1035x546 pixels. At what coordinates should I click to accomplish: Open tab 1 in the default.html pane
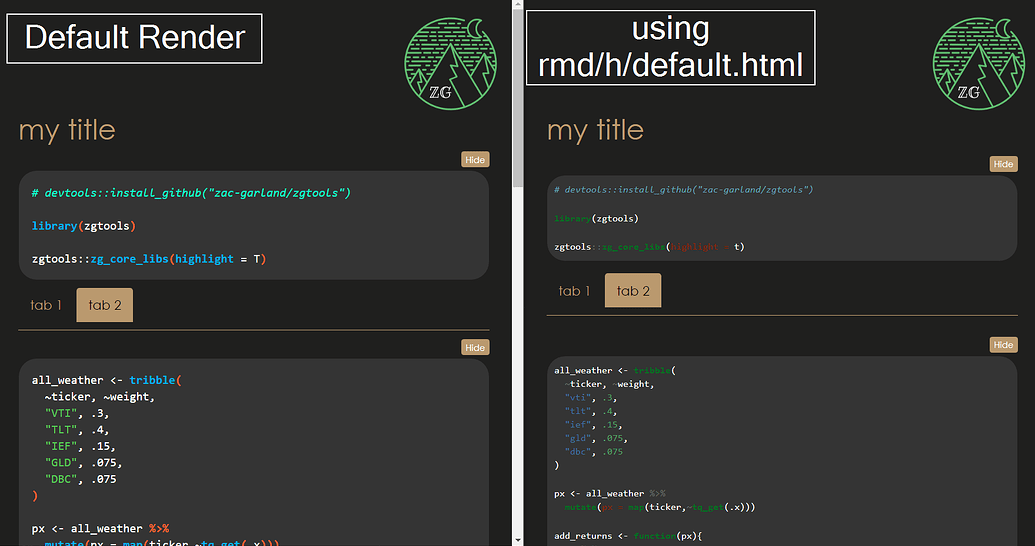click(575, 291)
